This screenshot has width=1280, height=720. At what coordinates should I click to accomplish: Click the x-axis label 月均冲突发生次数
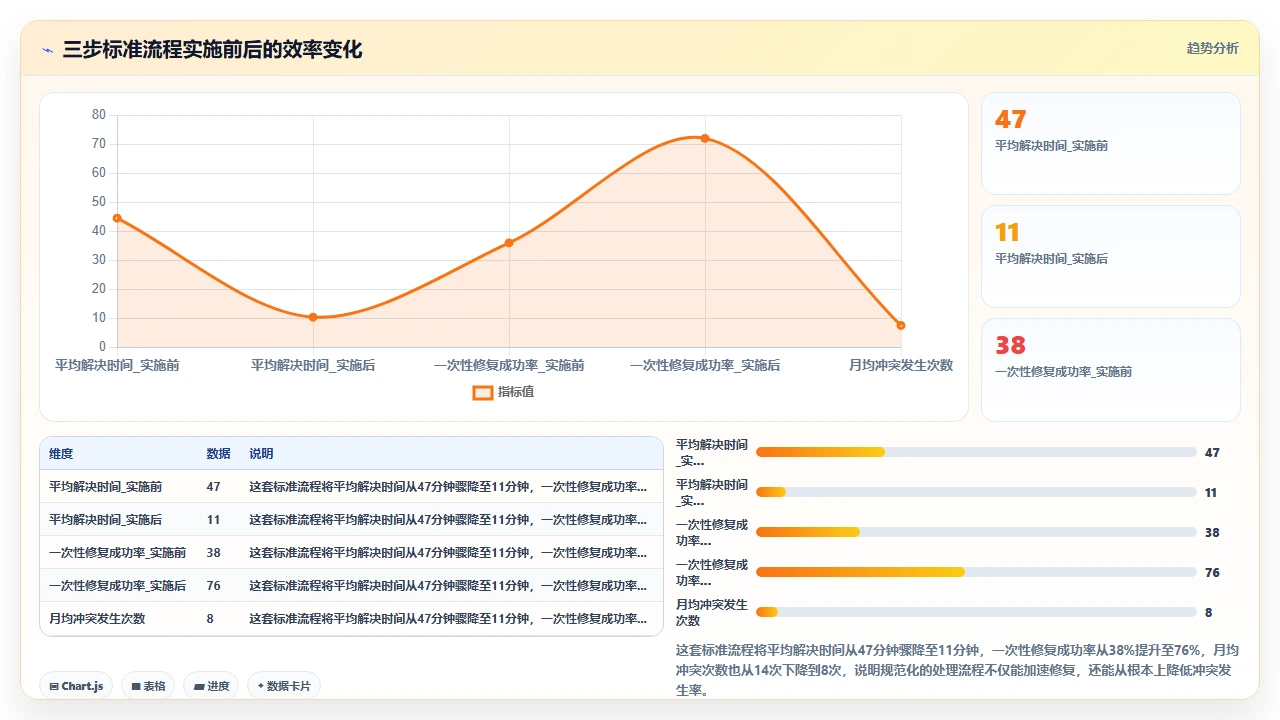pos(901,366)
